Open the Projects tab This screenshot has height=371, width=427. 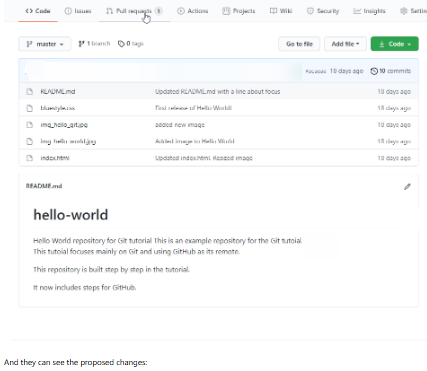point(239,11)
